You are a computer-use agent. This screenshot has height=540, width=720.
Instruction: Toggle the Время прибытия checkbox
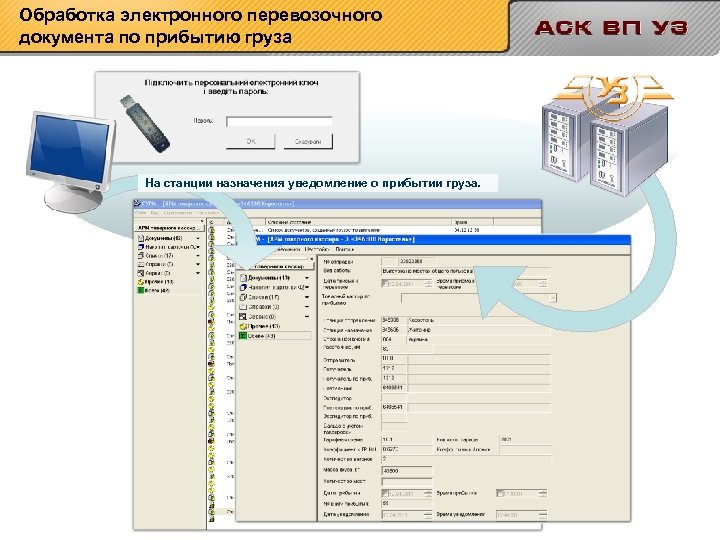pos(501,493)
